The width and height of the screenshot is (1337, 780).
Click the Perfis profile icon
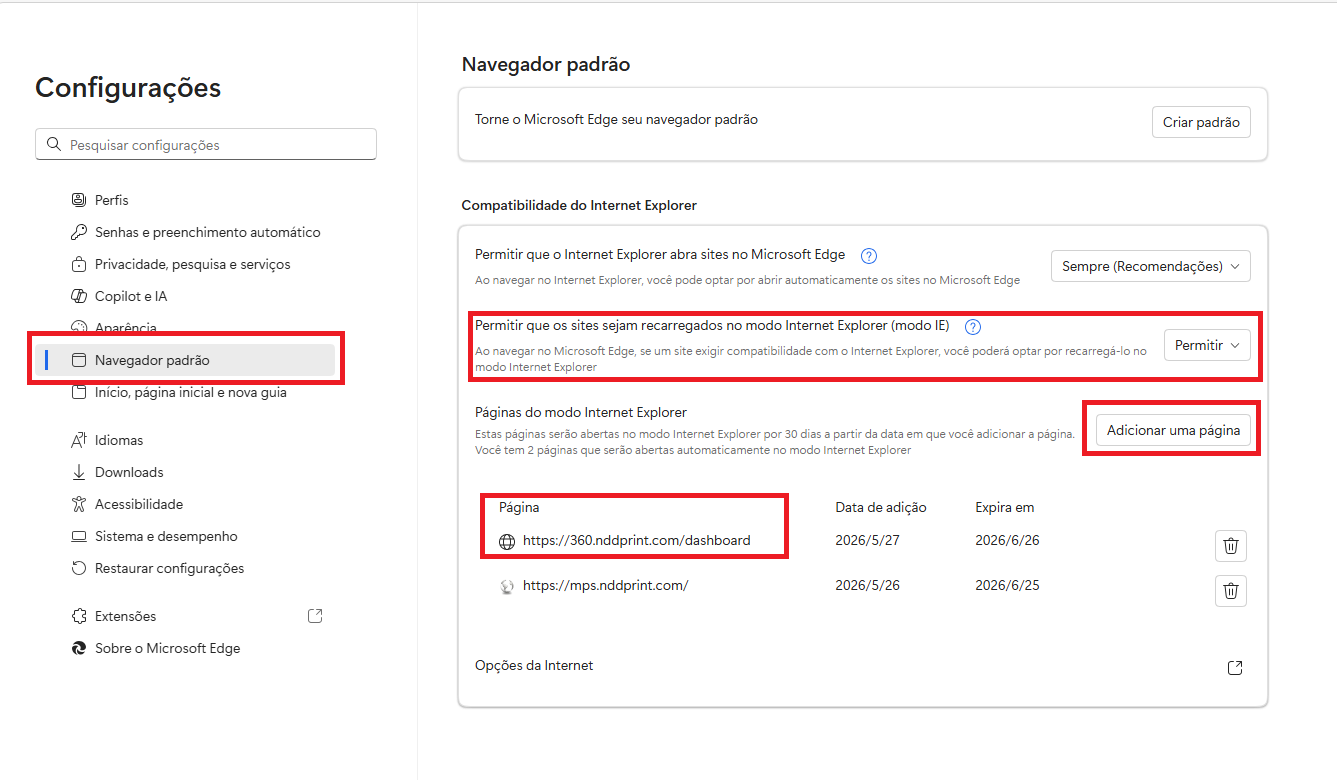coord(79,200)
